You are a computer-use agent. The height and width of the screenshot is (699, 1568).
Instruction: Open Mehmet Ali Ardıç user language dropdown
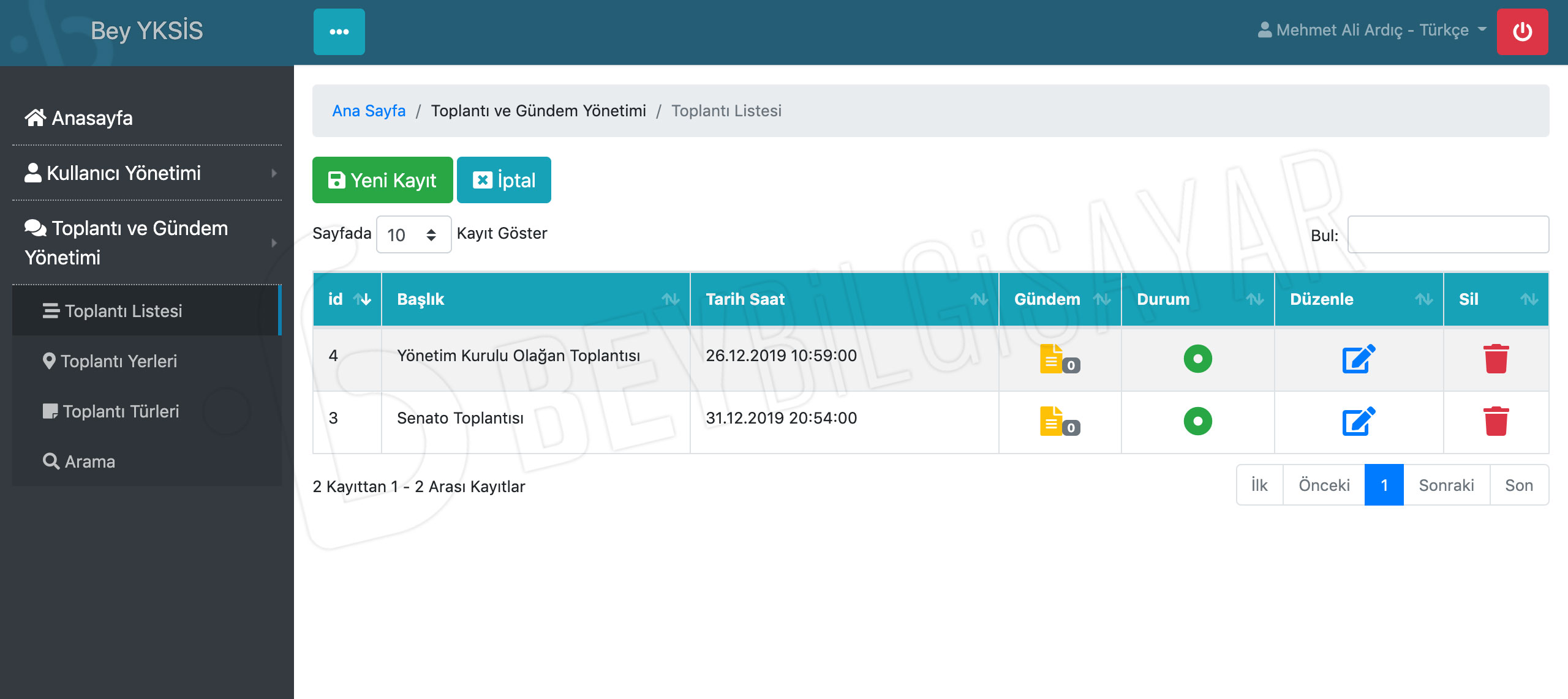tap(1372, 30)
